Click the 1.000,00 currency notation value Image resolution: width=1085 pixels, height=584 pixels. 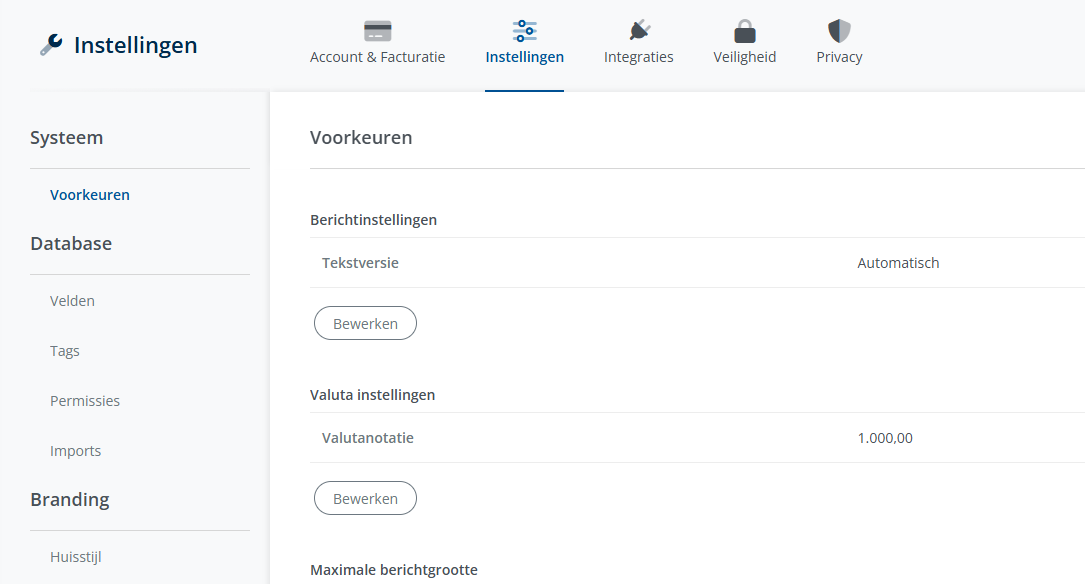[x=885, y=438]
